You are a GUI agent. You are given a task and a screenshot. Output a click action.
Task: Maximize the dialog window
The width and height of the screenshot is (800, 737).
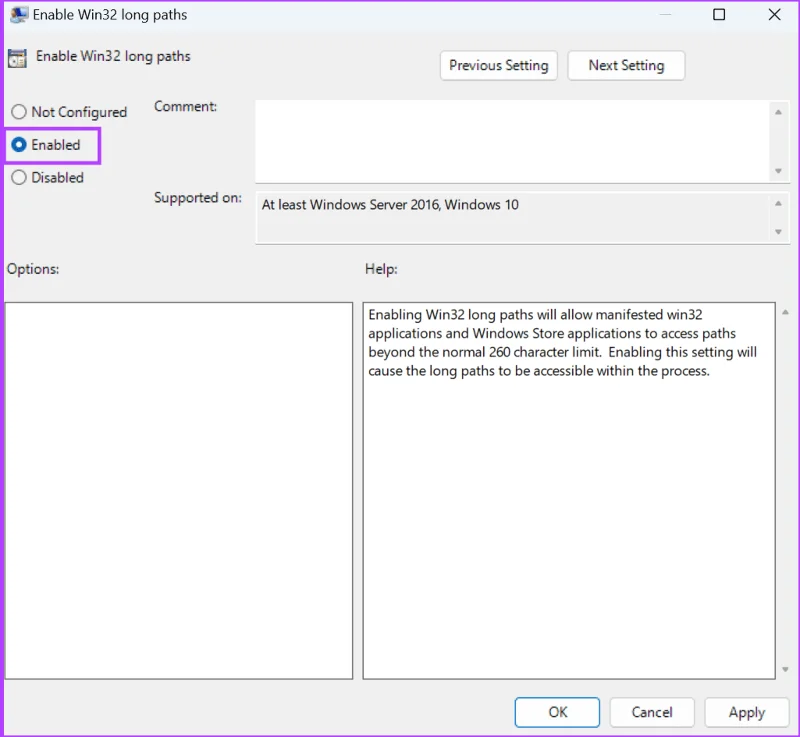point(719,15)
